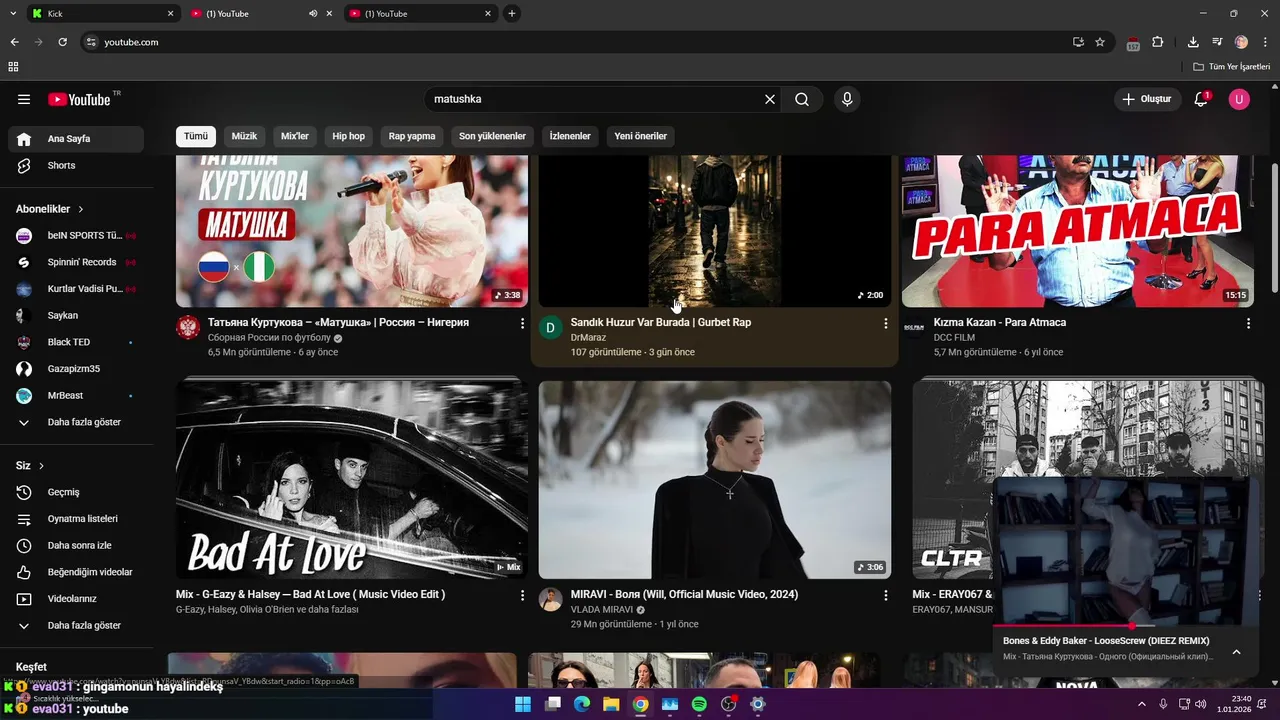Select the Rap yapma filter chip
This screenshot has height=720, width=1280.
pos(412,136)
